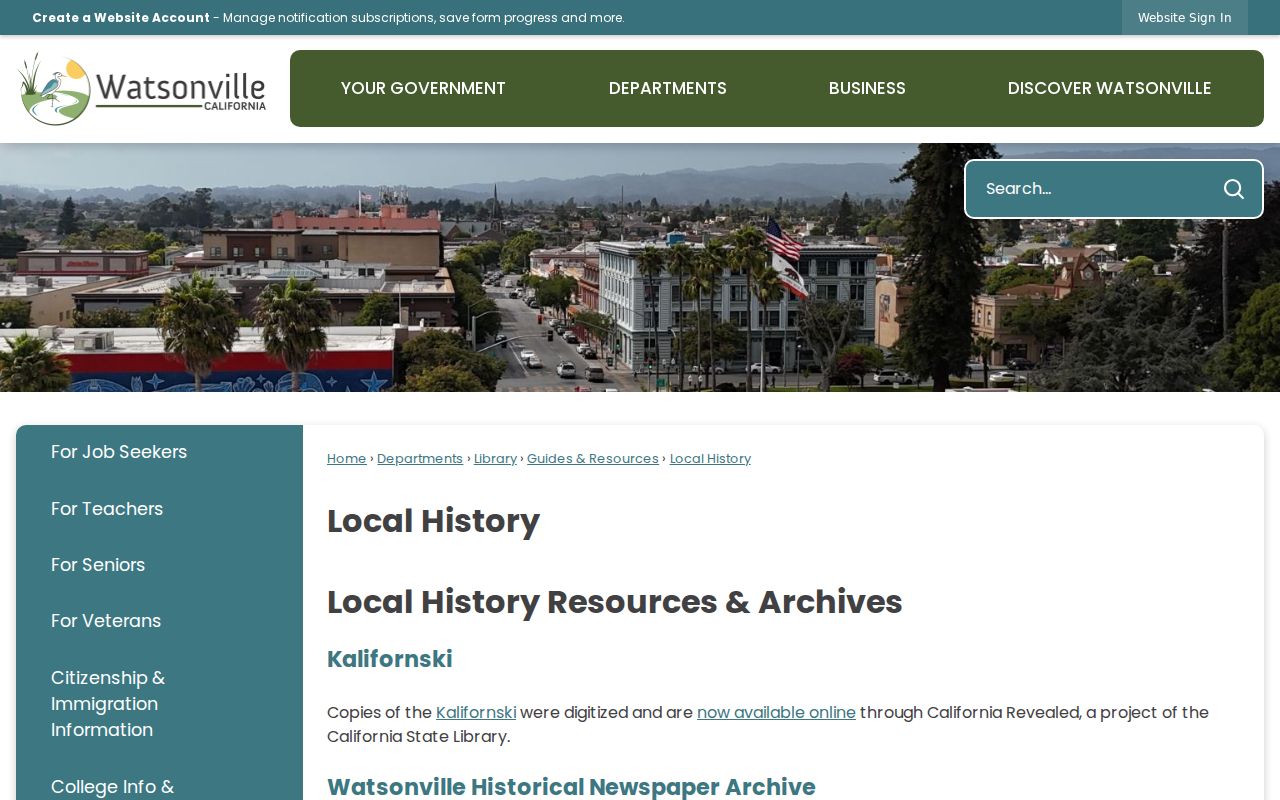The width and height of the screenshot is (1280, 800).
Task: Go to the Library breadcrumb
Action: point(495,459)
